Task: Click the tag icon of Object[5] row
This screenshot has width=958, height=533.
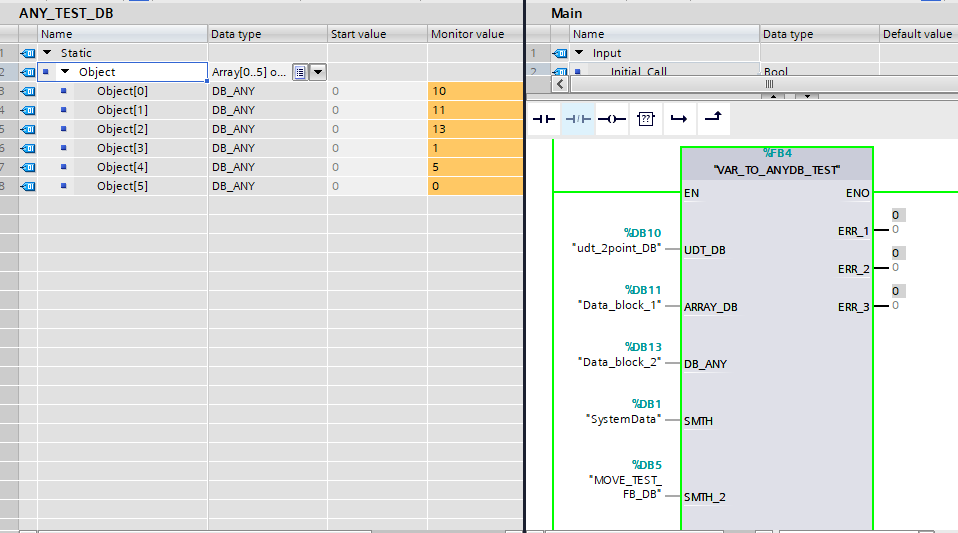Action: [x=28, y=186]
